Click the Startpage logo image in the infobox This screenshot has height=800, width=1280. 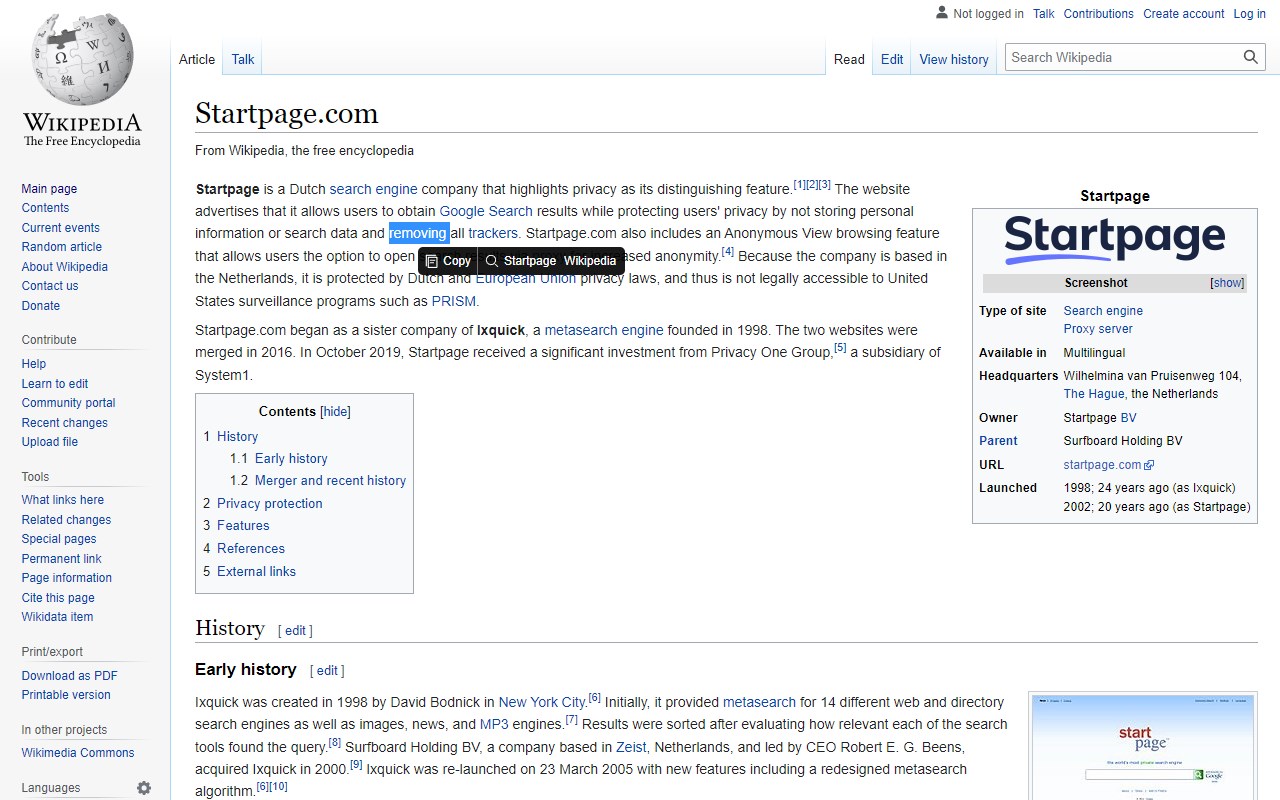coord(1115,240)
